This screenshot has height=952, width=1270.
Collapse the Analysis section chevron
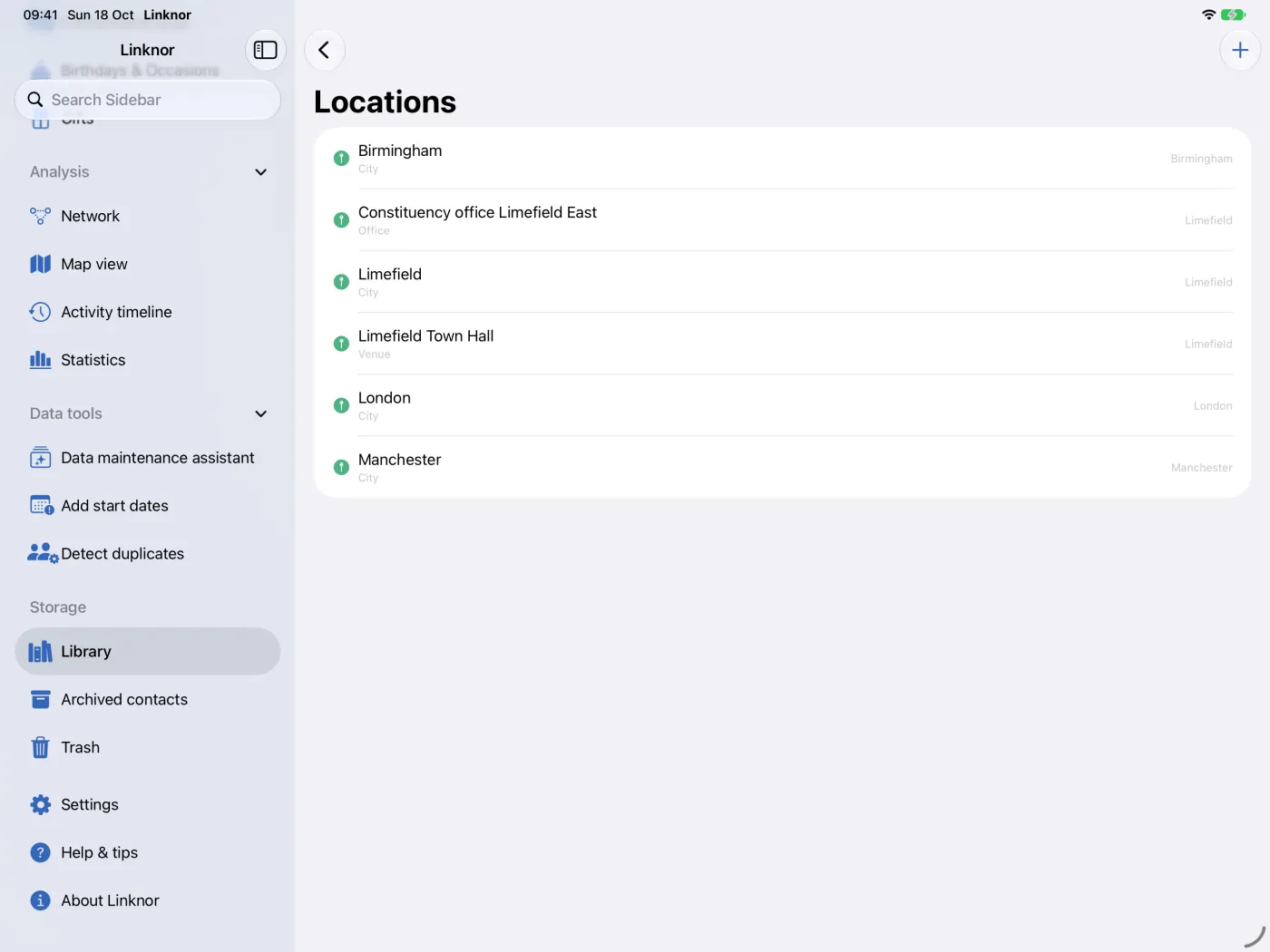[260, 172]
